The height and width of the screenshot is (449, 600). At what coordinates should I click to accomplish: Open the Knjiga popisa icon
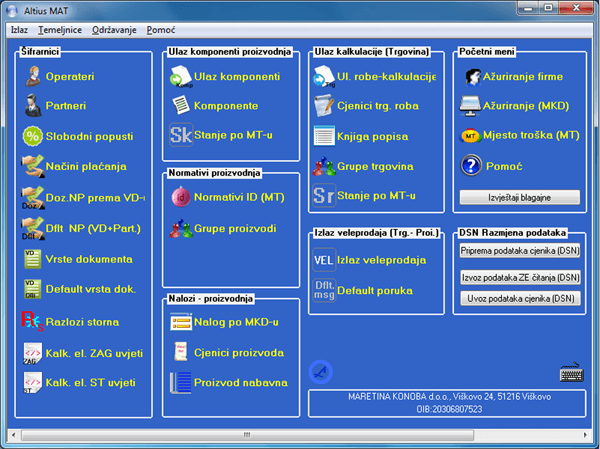pyautogui.click(x=324, y=136)
